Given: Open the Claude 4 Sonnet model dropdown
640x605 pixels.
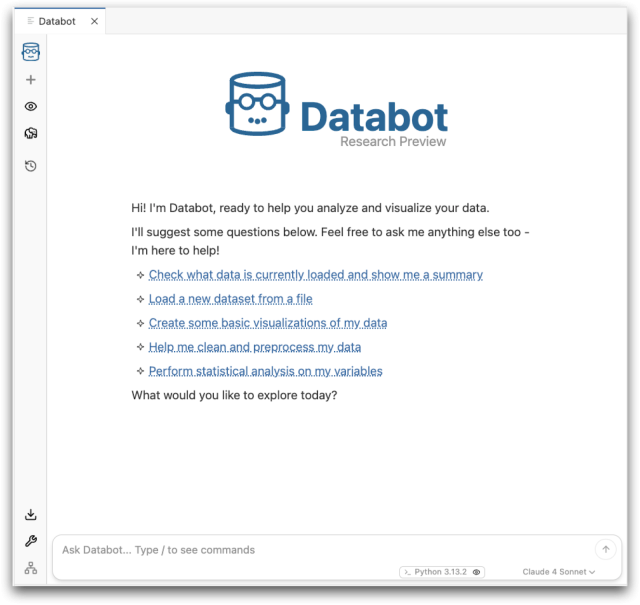Looking at the screenshot, I should click(x=558, y=572).
